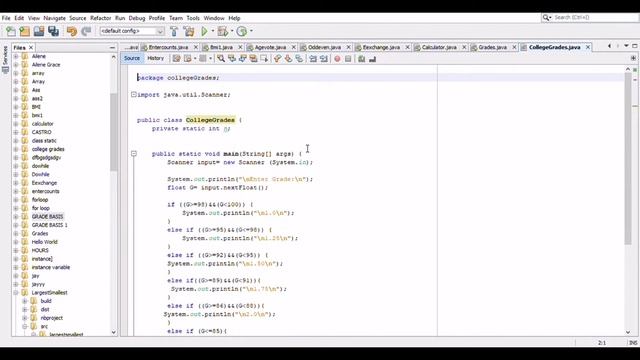Close the Calculator.java tab
This screenshot has width=640, height=360.
point(464,47)
